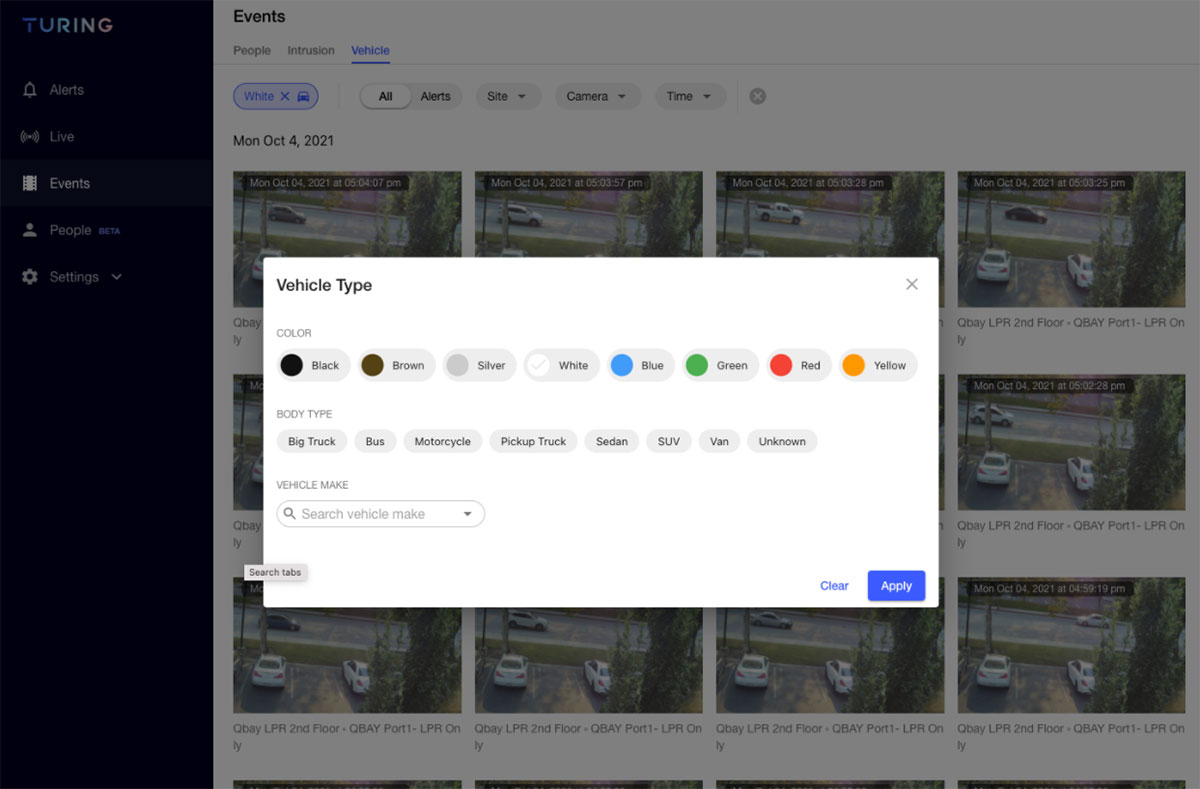
Task: Open Events in the sidebar menu
Action: pyautogui.click(x=106, y=184)
